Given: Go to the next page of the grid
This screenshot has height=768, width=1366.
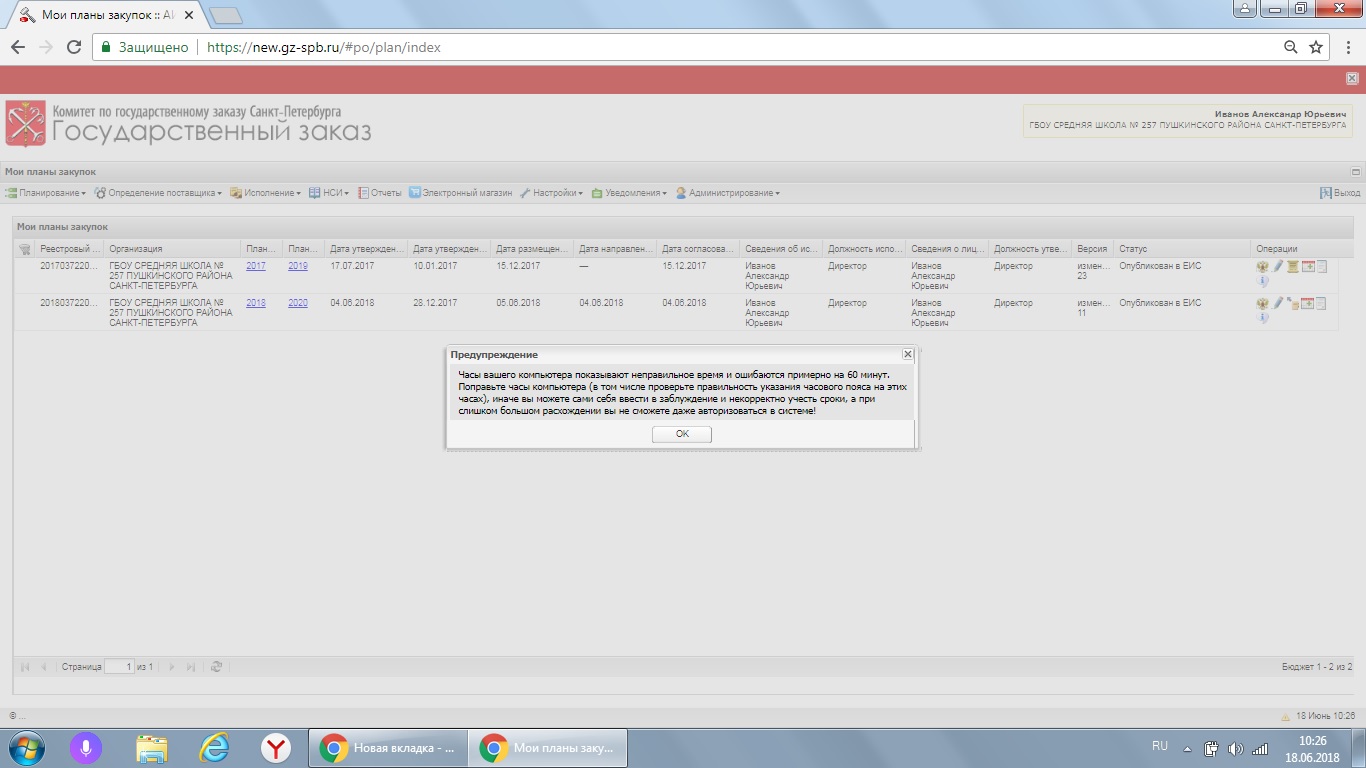Looking at the screenshot, I should click(172, 667).
